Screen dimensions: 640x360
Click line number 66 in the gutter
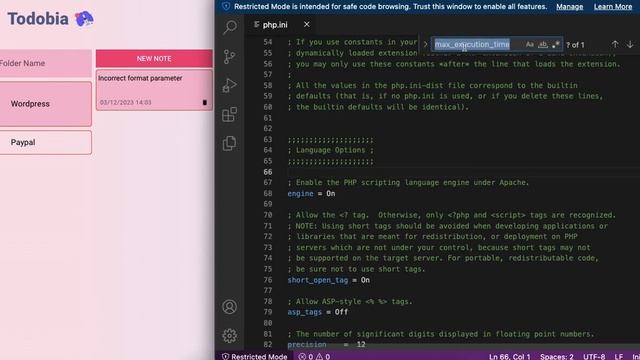click(x=268, y=172)
